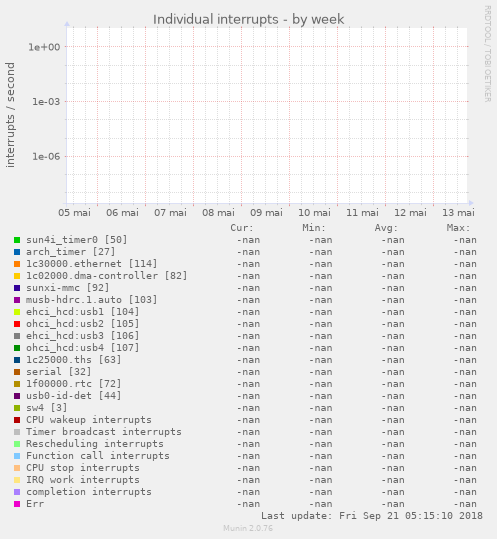Click the RRDTOOL / TOBI OETIKER watermark
Image resolution: width=497 pixels, height=539 pixels.
(x=488, y=54)
